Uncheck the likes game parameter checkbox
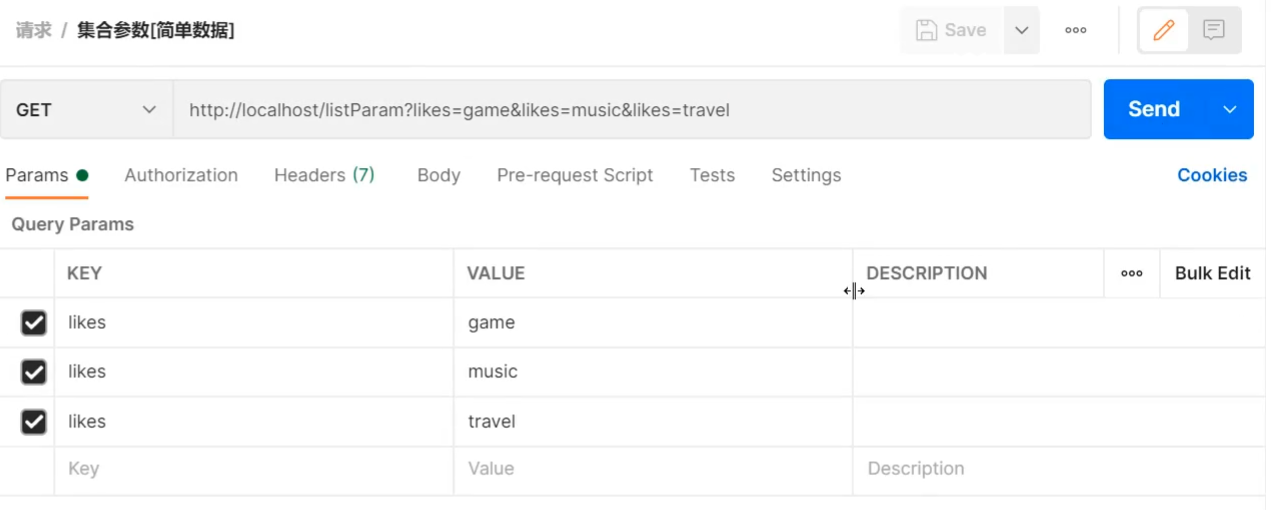Viewport: 1271px width, 510px height. coord(33,322)
